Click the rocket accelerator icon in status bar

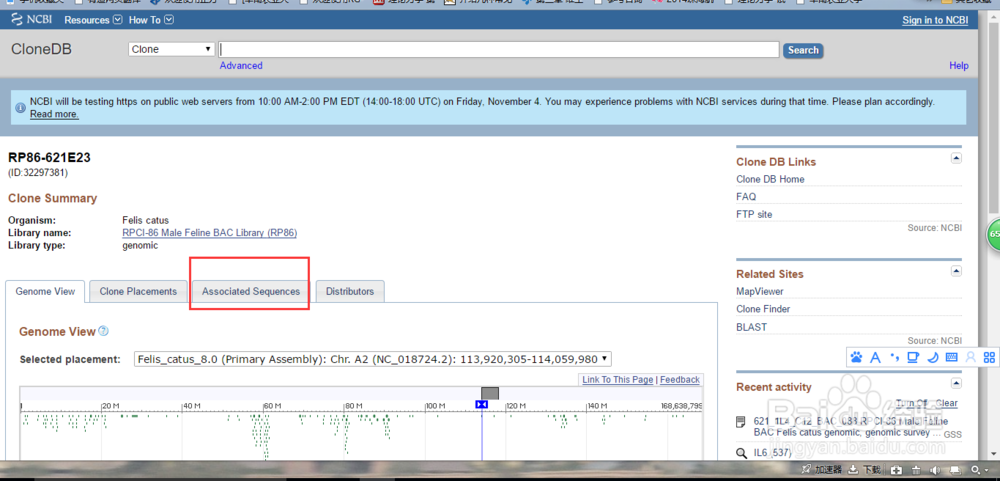(x=806, y=470)
